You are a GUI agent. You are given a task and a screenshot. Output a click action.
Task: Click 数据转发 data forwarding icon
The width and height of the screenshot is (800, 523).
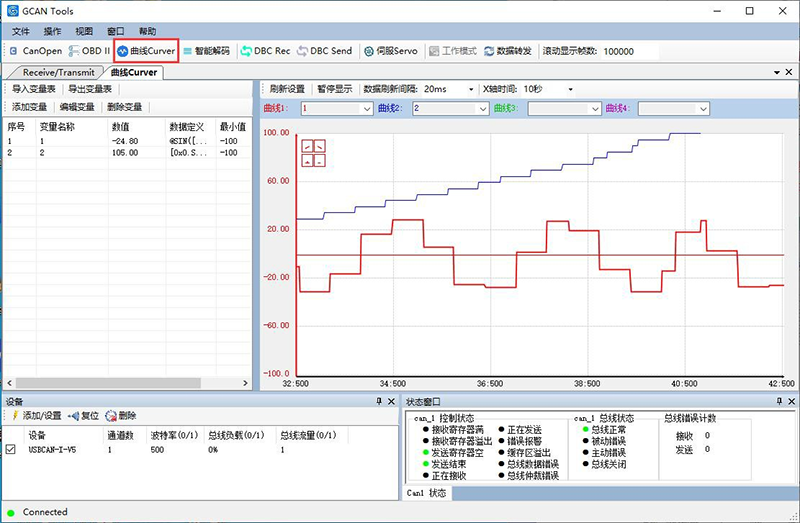point(508,50)
